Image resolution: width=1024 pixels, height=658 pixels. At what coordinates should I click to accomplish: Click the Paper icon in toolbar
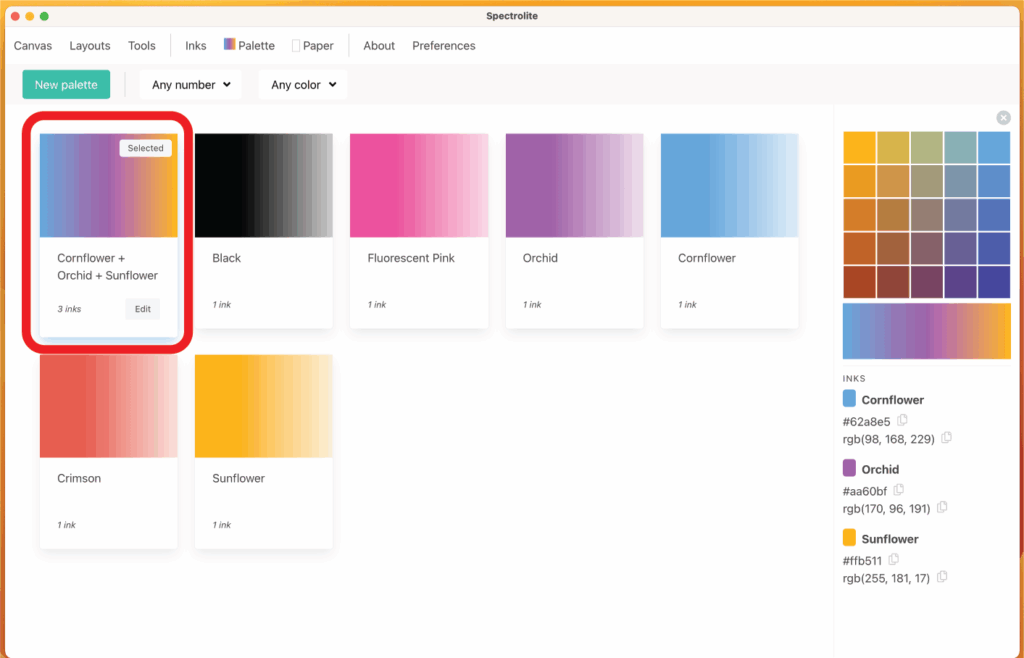click(x=296, y=46)
